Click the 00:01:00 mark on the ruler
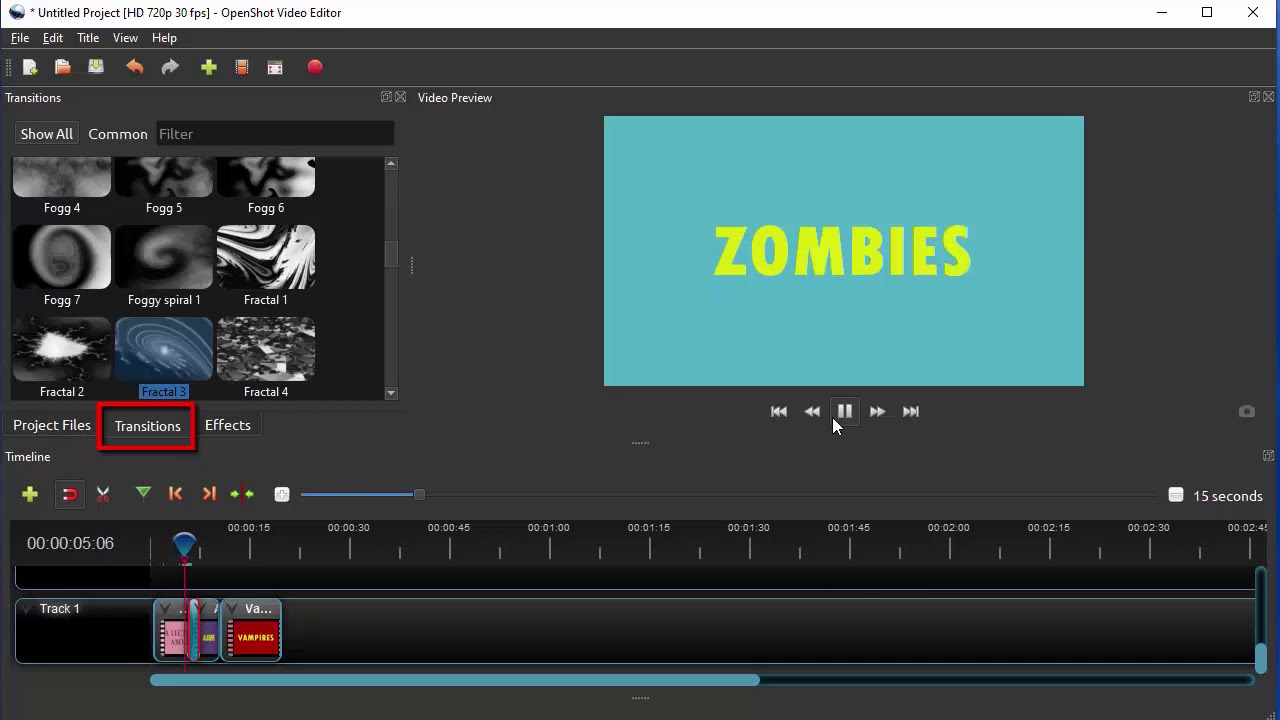 [x=549, y=527]
